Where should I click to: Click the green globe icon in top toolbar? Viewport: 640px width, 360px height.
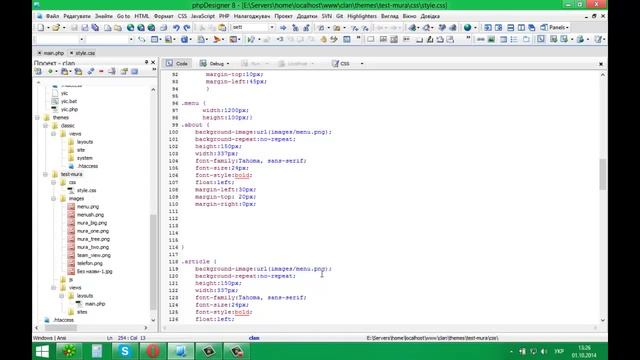pyautogui.click(x=467, y=28)
